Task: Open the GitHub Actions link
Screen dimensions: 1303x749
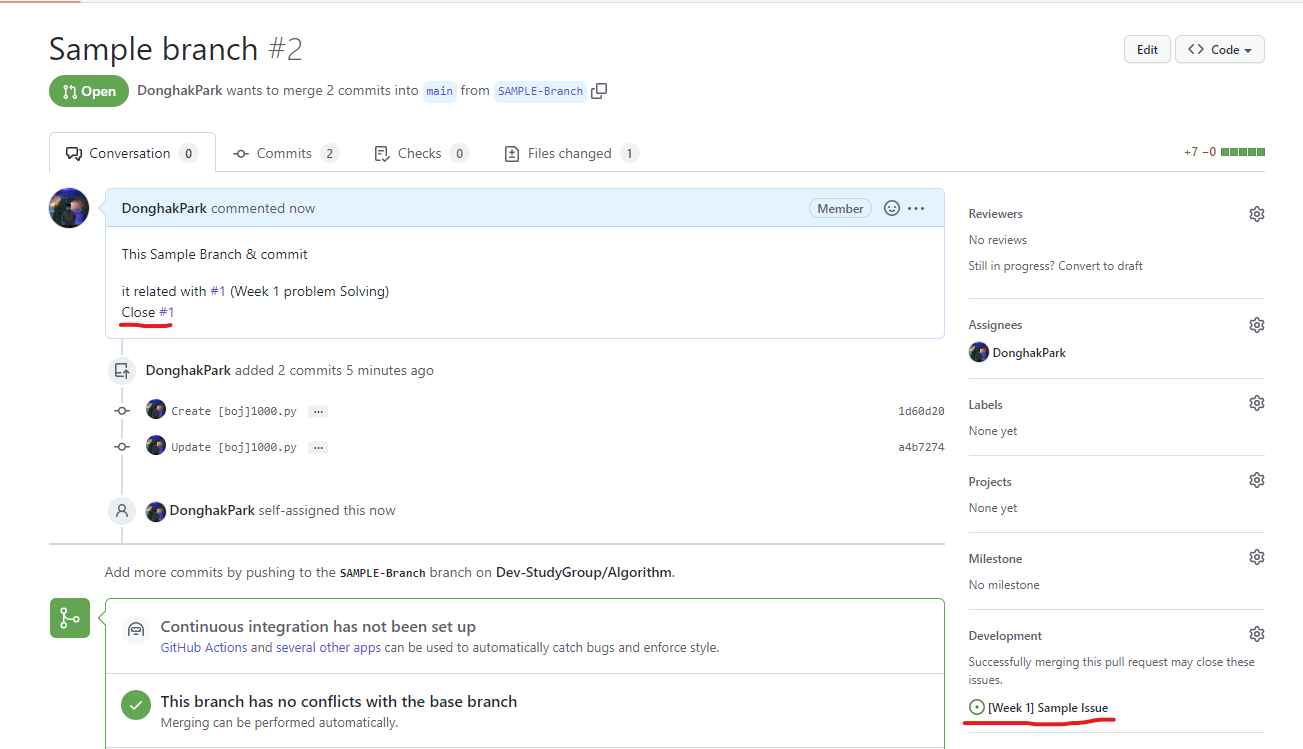Action: tap(204, 647)
